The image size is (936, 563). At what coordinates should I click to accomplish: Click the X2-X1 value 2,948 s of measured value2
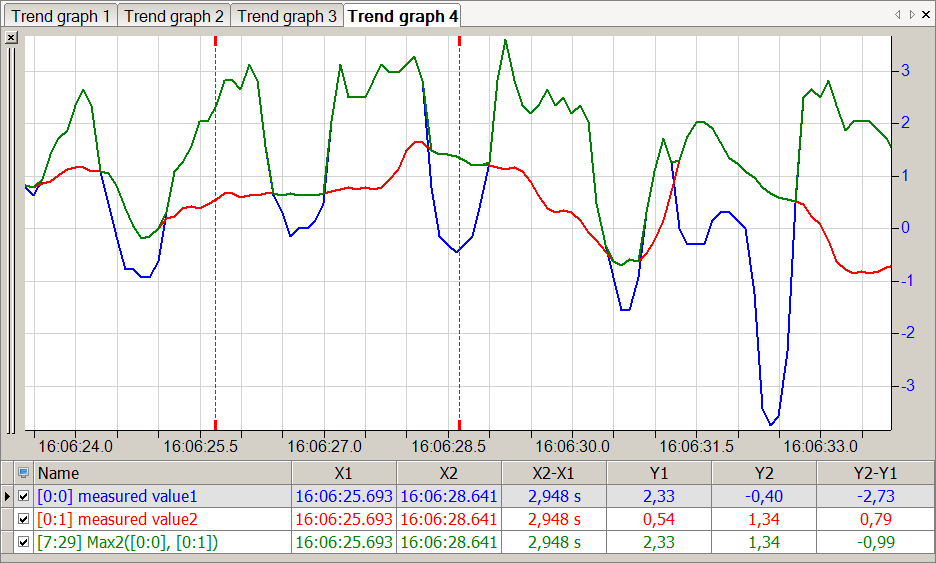[x=554, y=519]
